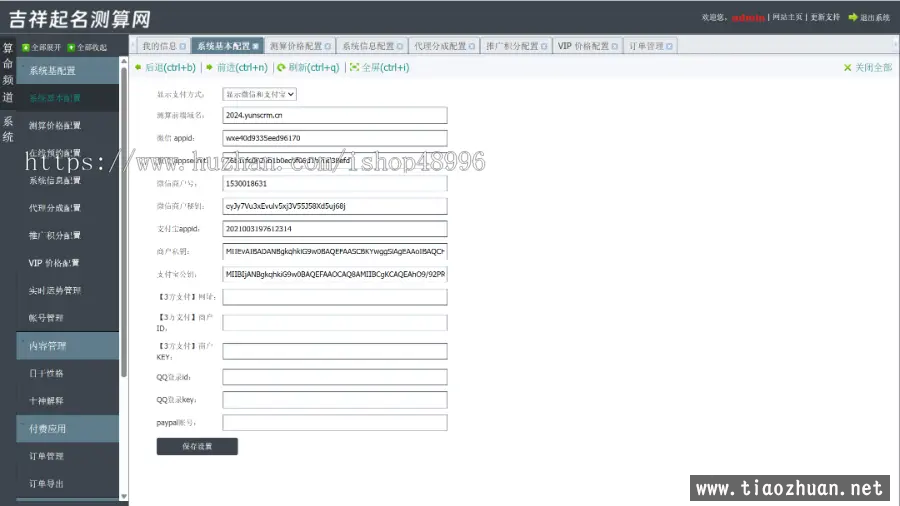Viewport: 900px width, 506px height.
Task: Close the 订单管理 tab using its icon
Action: coord(669,46)
